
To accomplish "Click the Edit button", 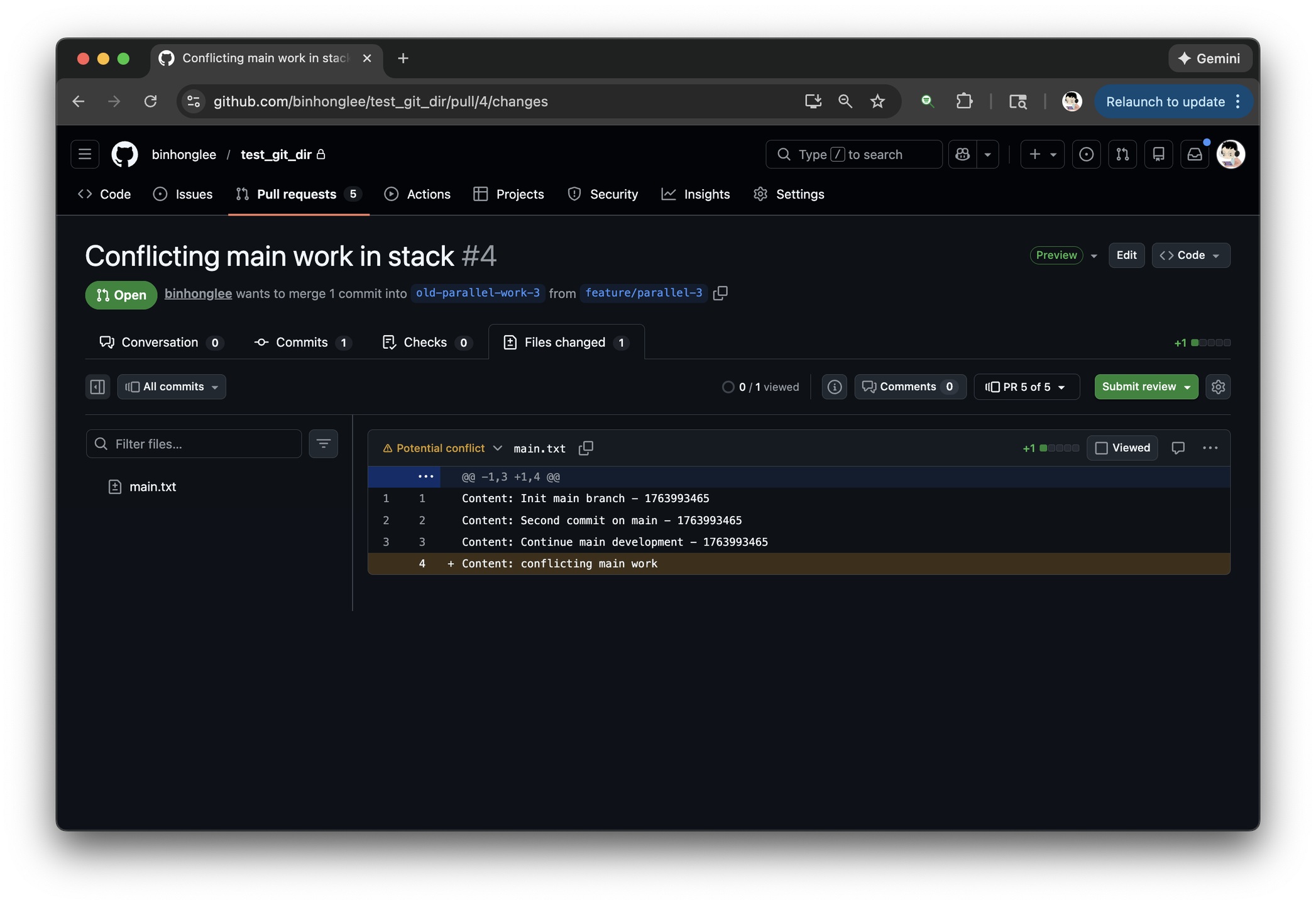I will coord(1126,255).
